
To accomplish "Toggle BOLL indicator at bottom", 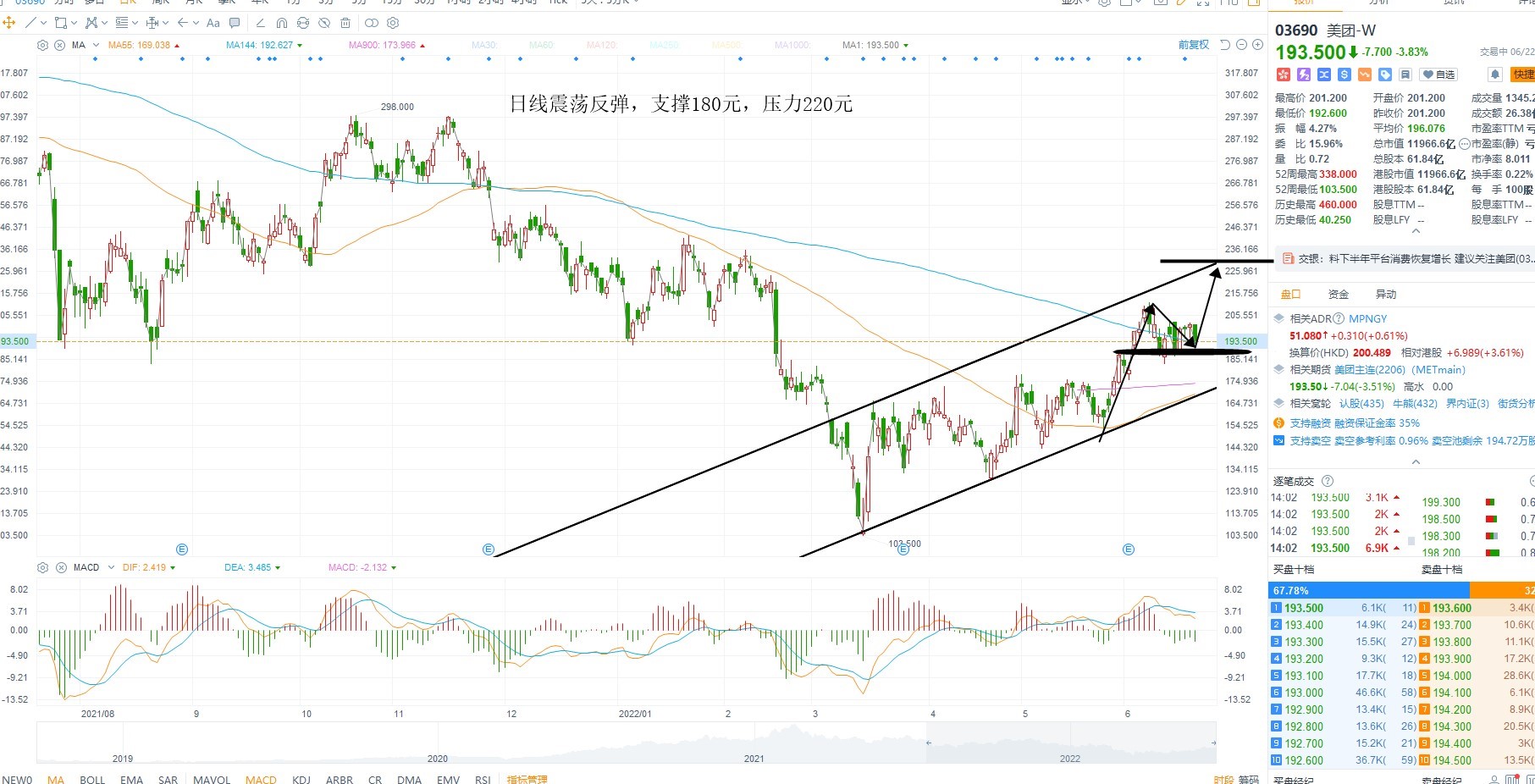I will tap(92, 779).
